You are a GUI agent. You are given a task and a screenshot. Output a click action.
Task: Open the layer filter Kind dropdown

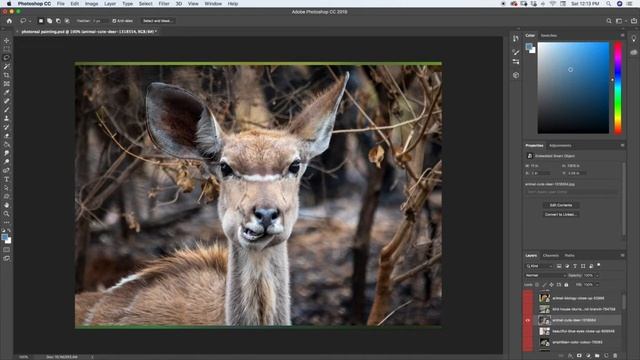539,266
